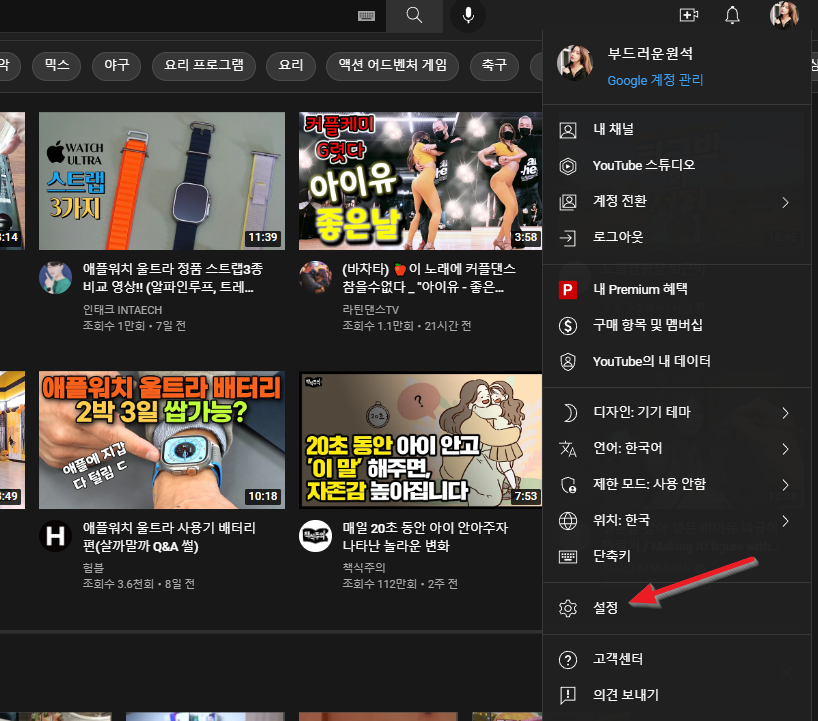Select the 믹스 filter chip

coord(56,66)
